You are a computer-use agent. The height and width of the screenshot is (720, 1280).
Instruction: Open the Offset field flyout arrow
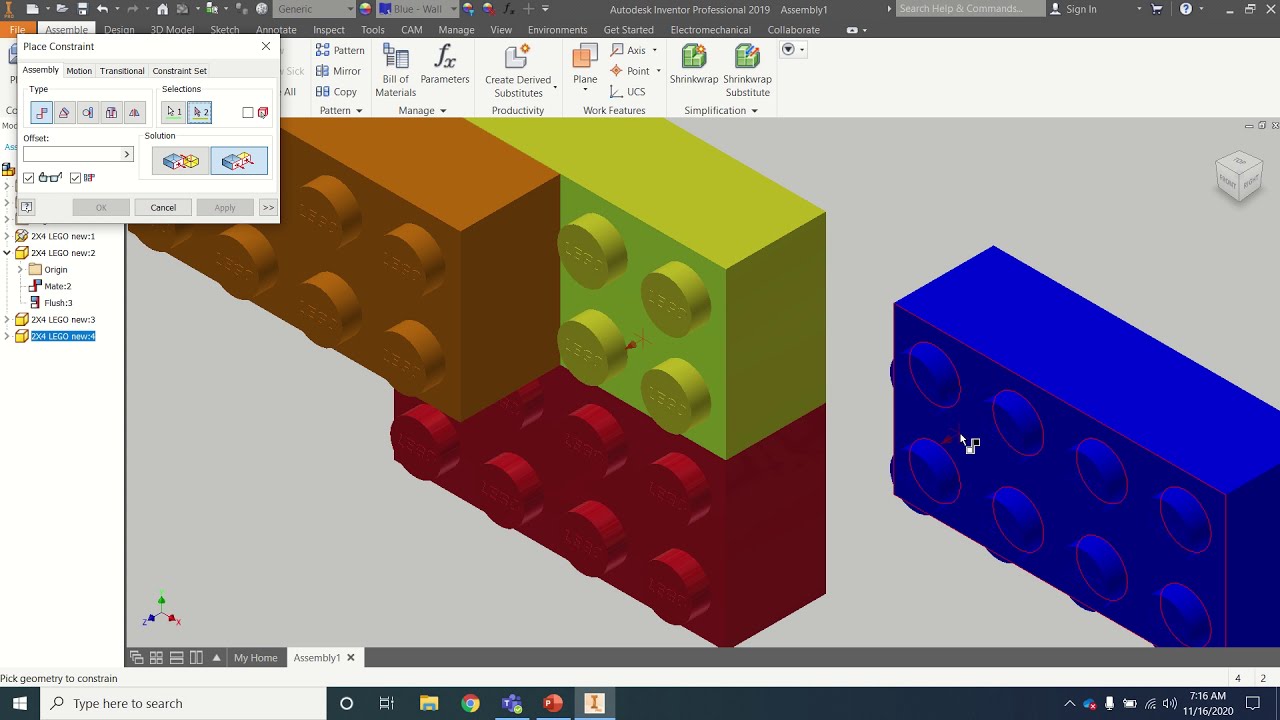127,154
